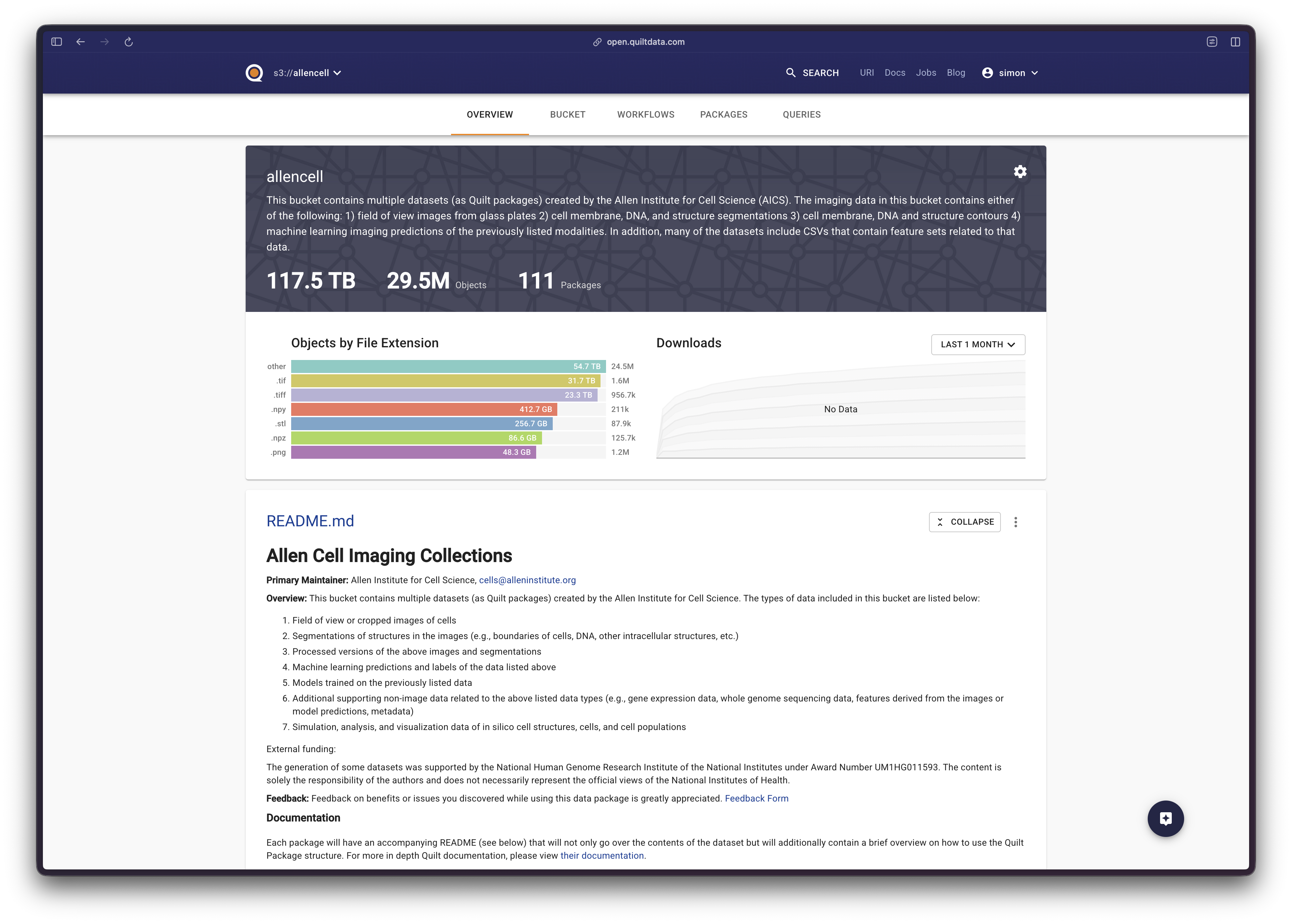Click the Downloads 'No Data' chart
Screen dimensions: 1292x924
840,409
